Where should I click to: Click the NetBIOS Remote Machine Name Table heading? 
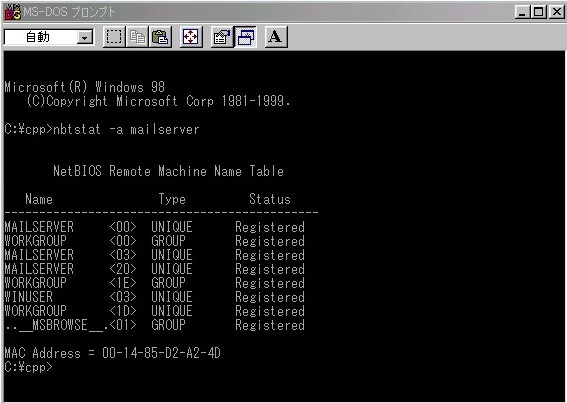pyautogui.click(x=169, y=171)
